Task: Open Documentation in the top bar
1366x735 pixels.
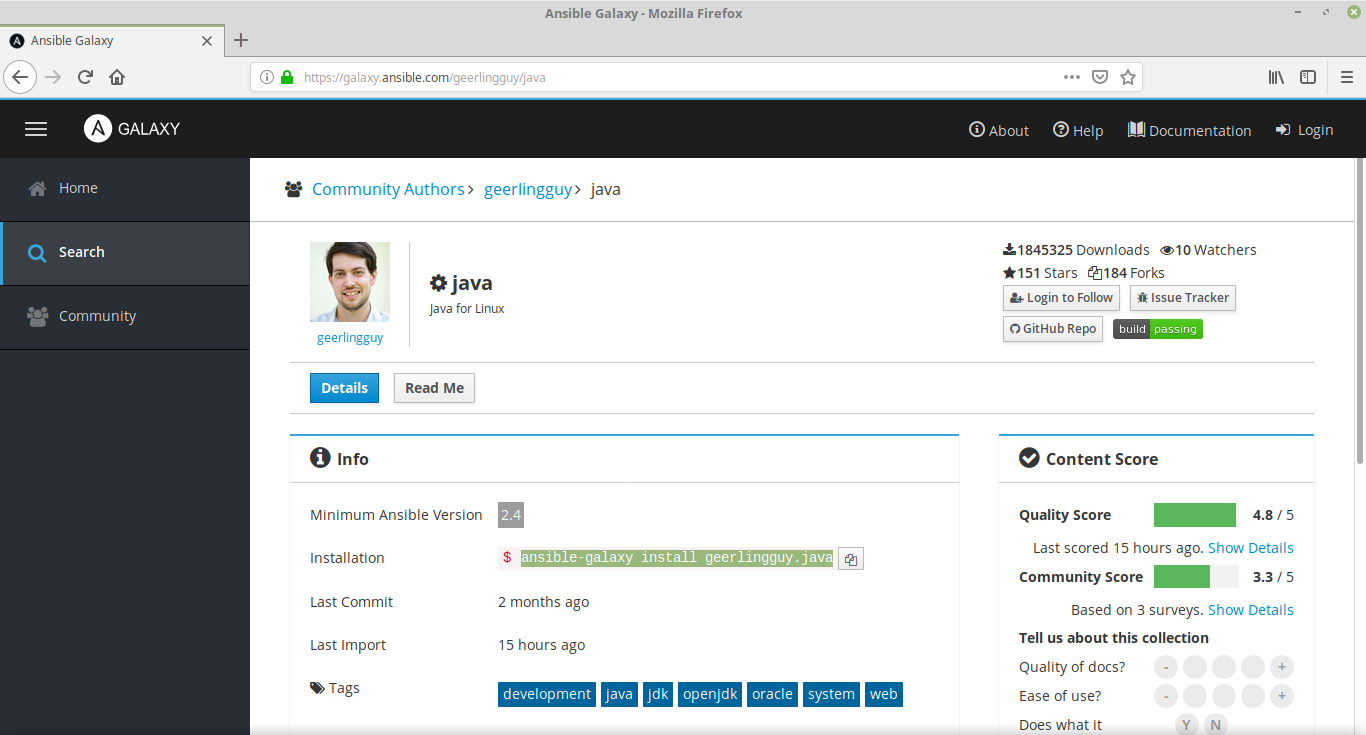Action: click(1189, 130)
